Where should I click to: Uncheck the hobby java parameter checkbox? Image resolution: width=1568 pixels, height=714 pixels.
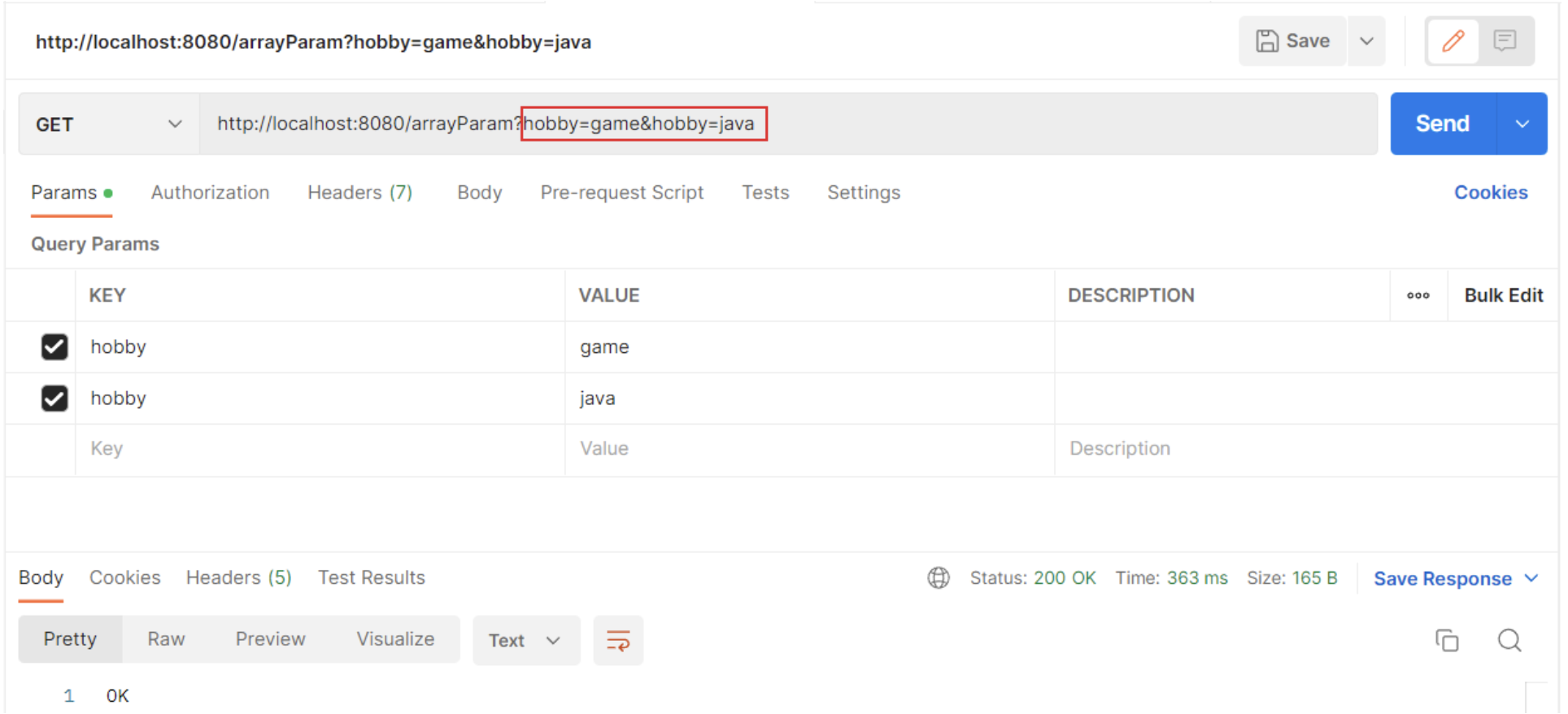tap(54, 398)
